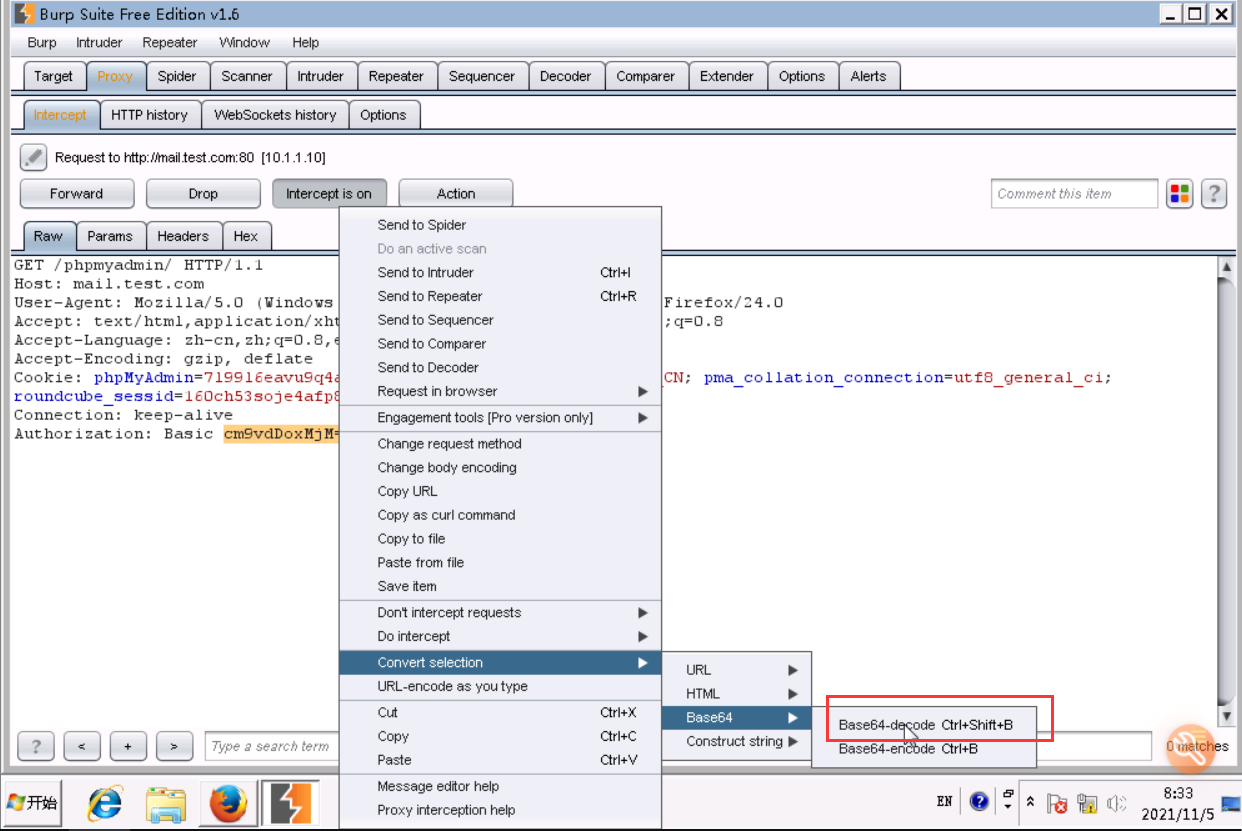Click the next match '>' button
The height and width of the screenshot is (831, 1242).
[174, 746]
